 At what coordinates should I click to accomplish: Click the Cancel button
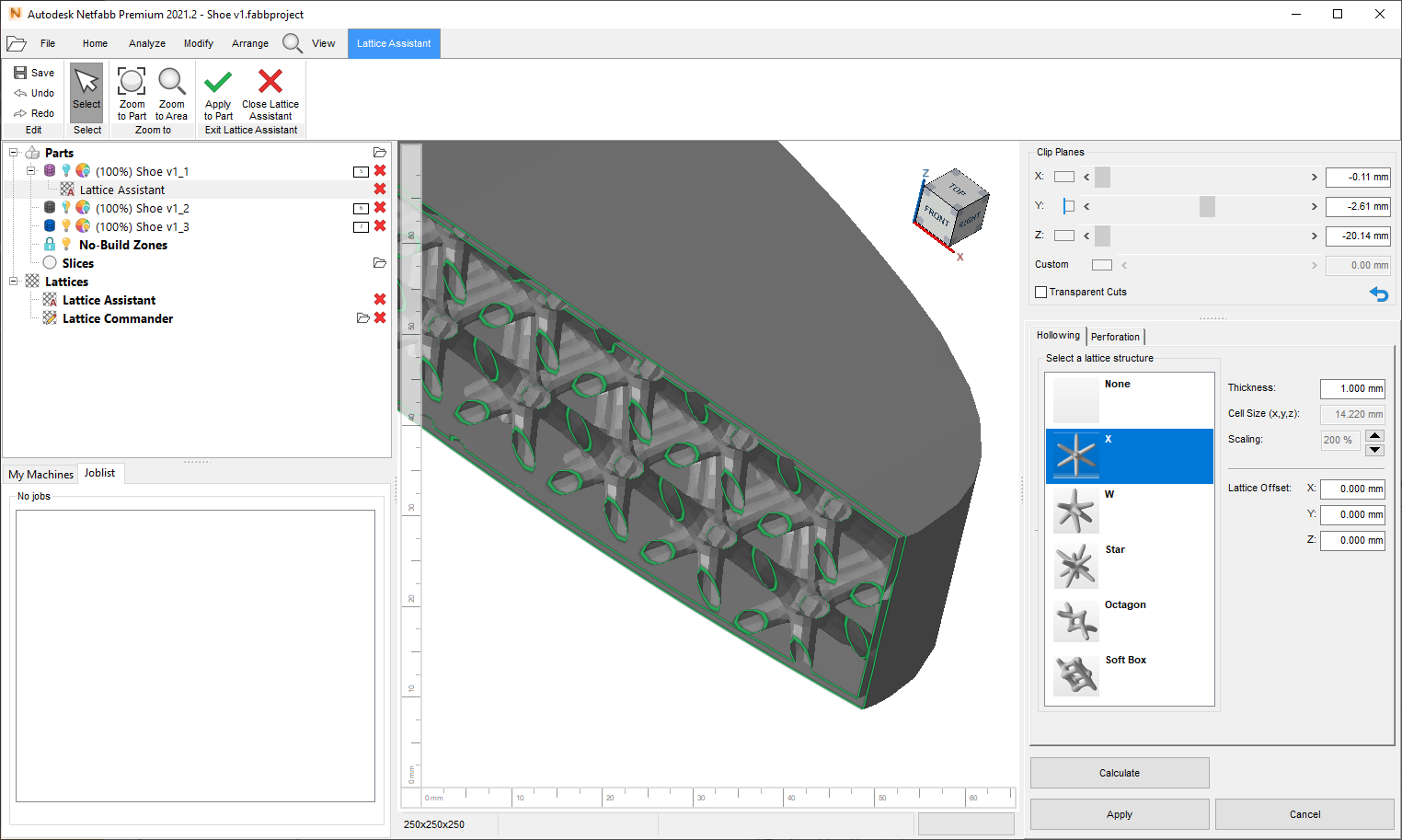[1304, 814]
